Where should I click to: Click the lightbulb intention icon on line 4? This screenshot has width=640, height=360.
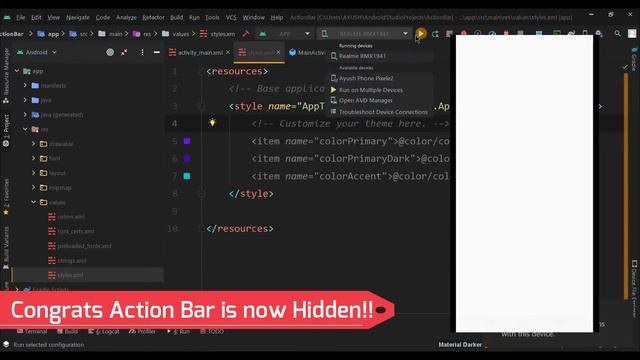pos(212,122)
